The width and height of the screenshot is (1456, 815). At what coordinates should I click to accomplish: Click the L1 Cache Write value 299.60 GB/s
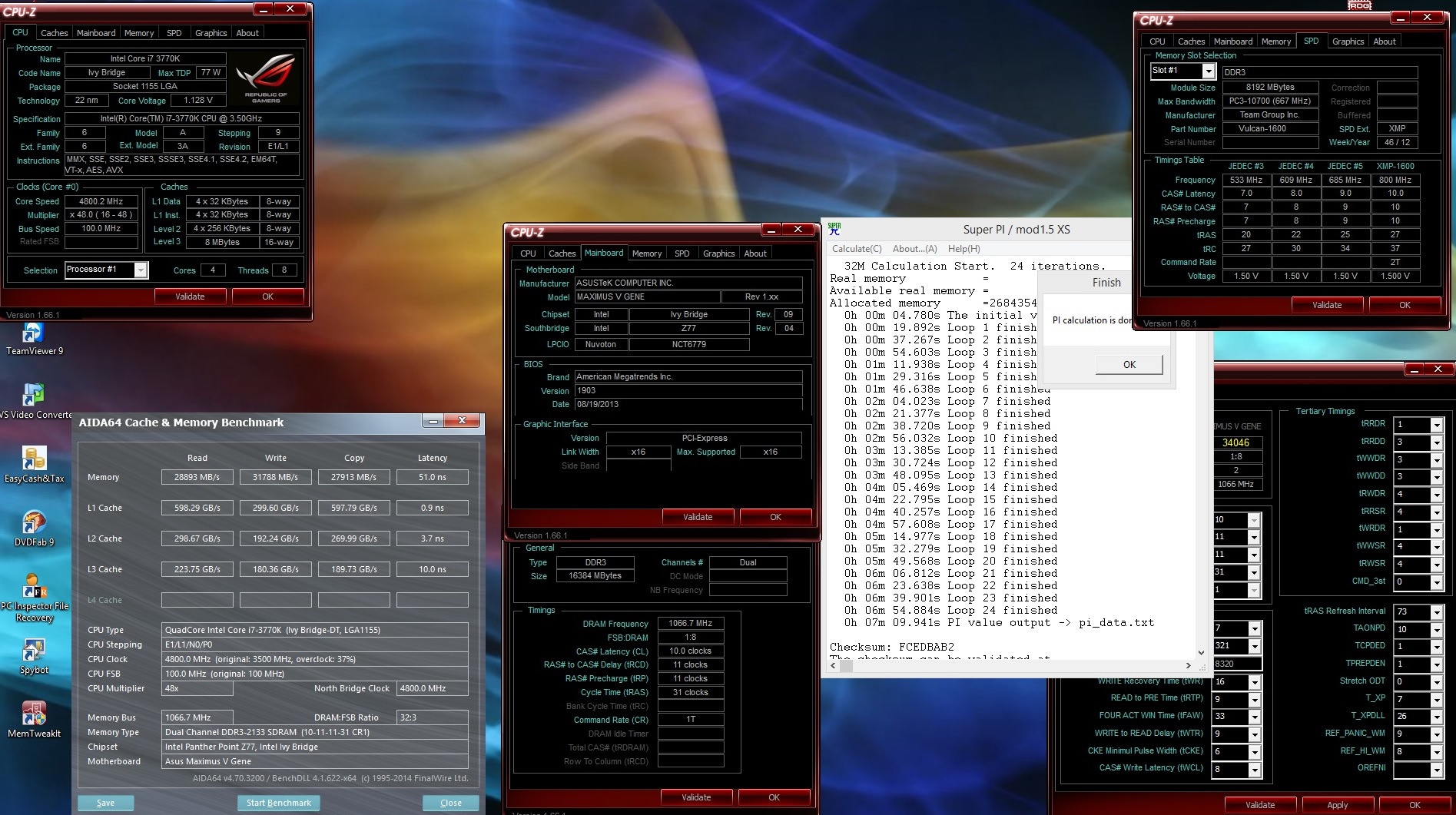tap(276, 508)
